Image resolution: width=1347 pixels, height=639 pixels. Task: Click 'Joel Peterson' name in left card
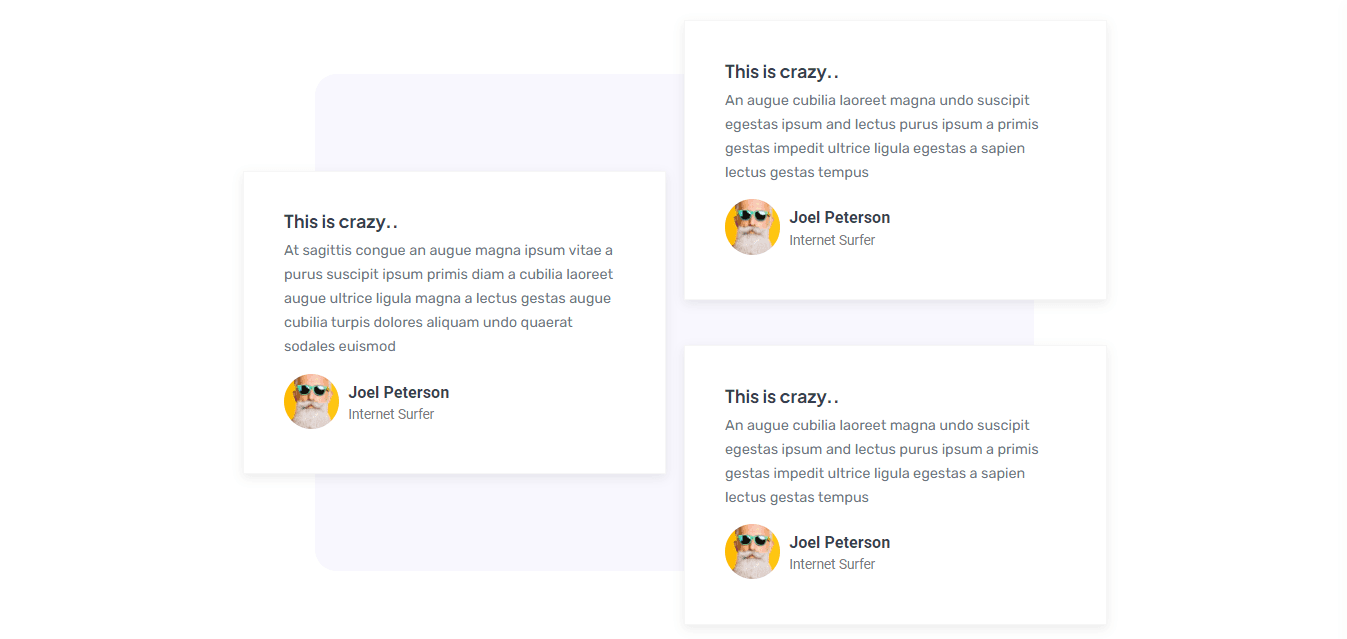pos(399,392)
